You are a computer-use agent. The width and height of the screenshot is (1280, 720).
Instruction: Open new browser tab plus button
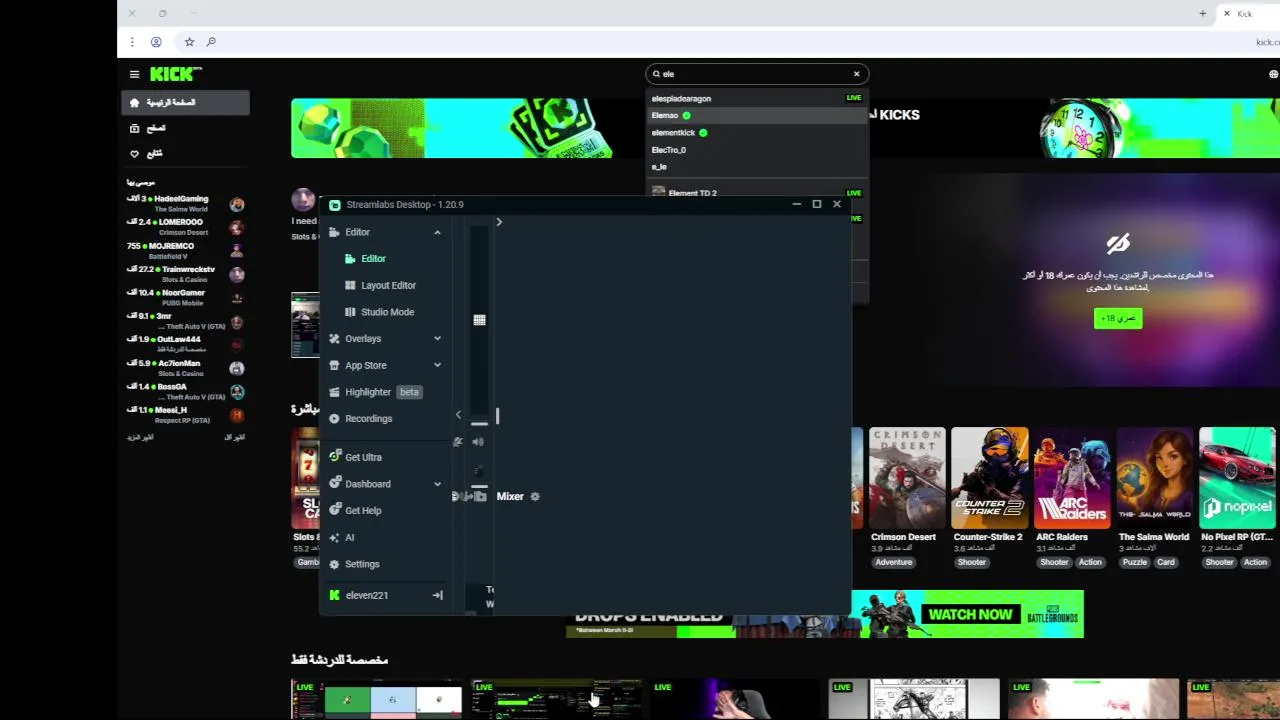tap(1203, 14)
